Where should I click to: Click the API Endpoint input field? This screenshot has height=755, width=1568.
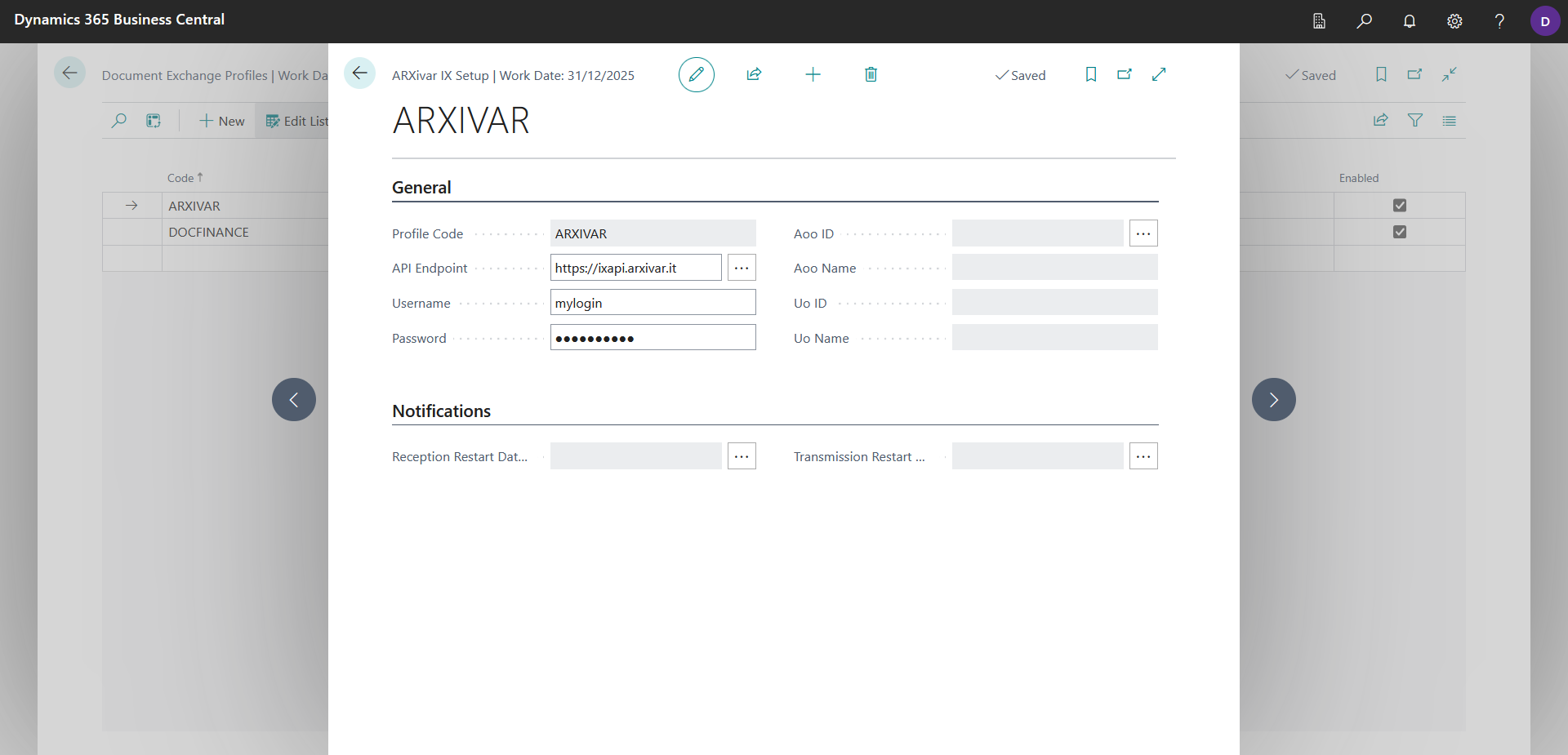click(636, 268)
